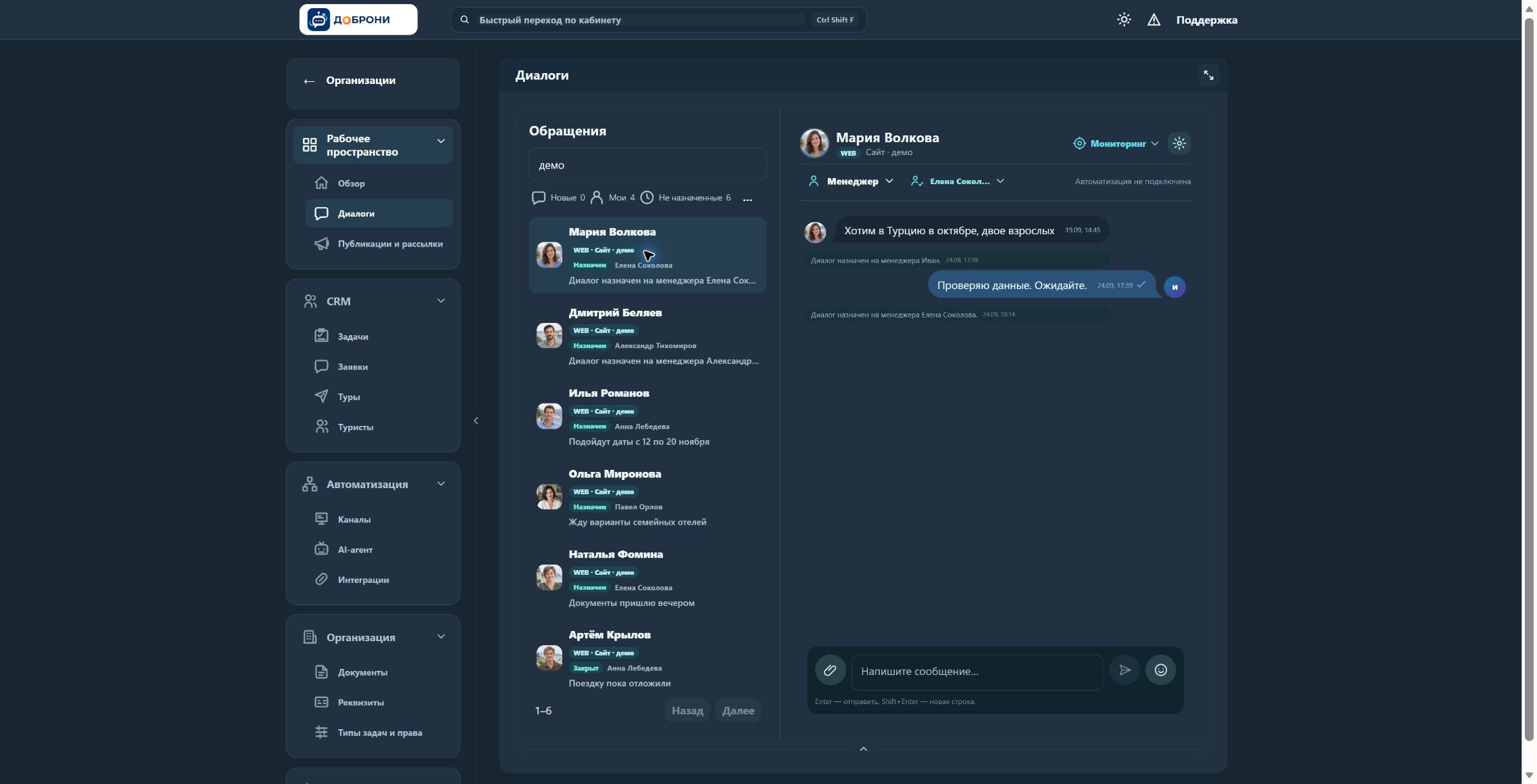The image size is (1537, 784).
Task: Filter dialogs by Не назначенные
Action: coord(686,198)
